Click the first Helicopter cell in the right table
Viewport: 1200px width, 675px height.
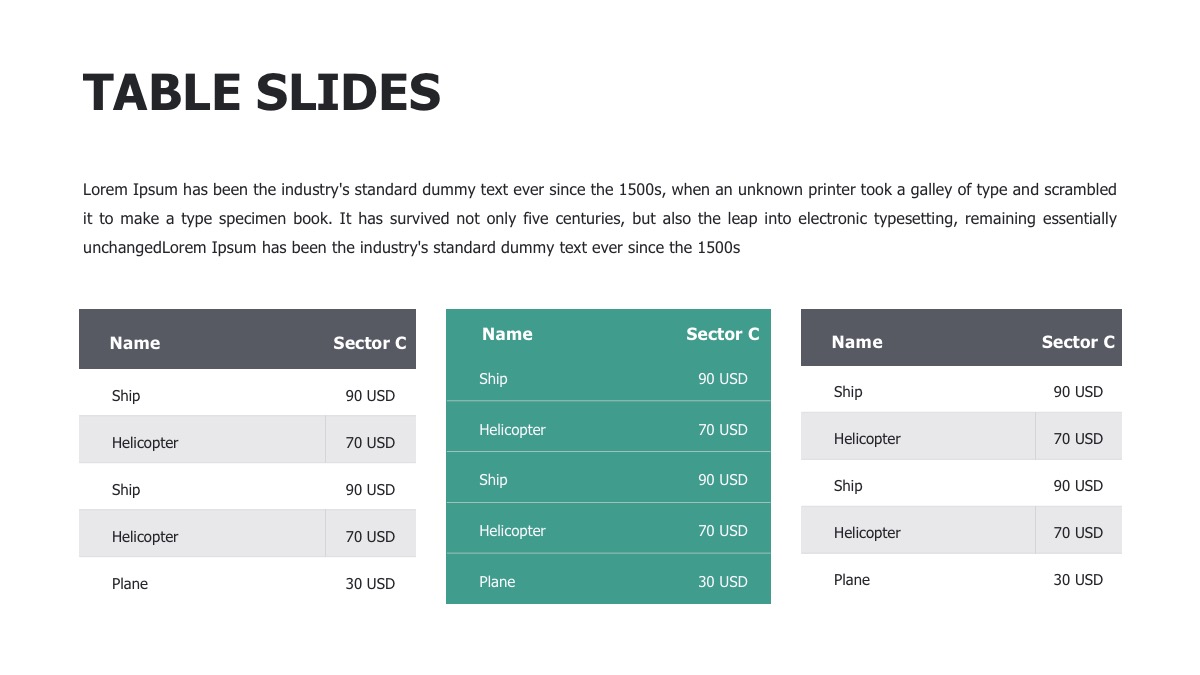click(x=867, y=439)
